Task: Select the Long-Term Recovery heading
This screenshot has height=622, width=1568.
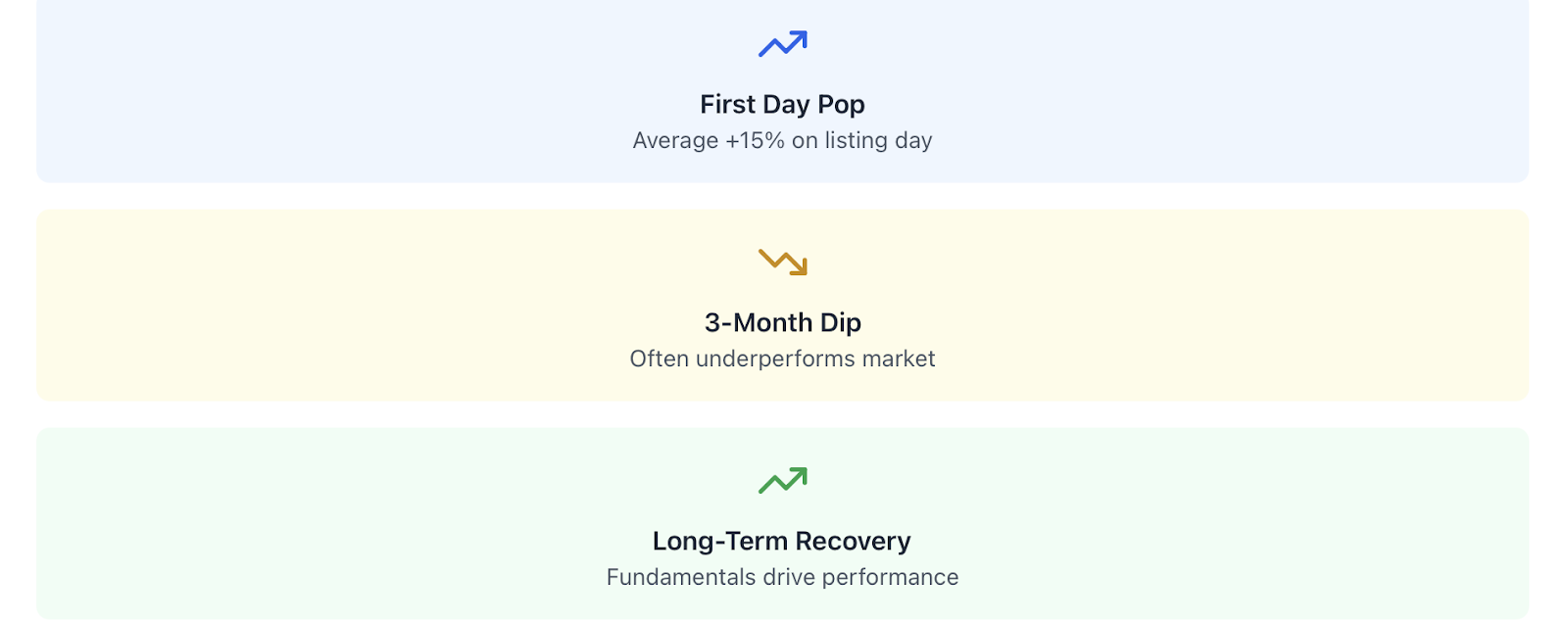Action: 782,541
